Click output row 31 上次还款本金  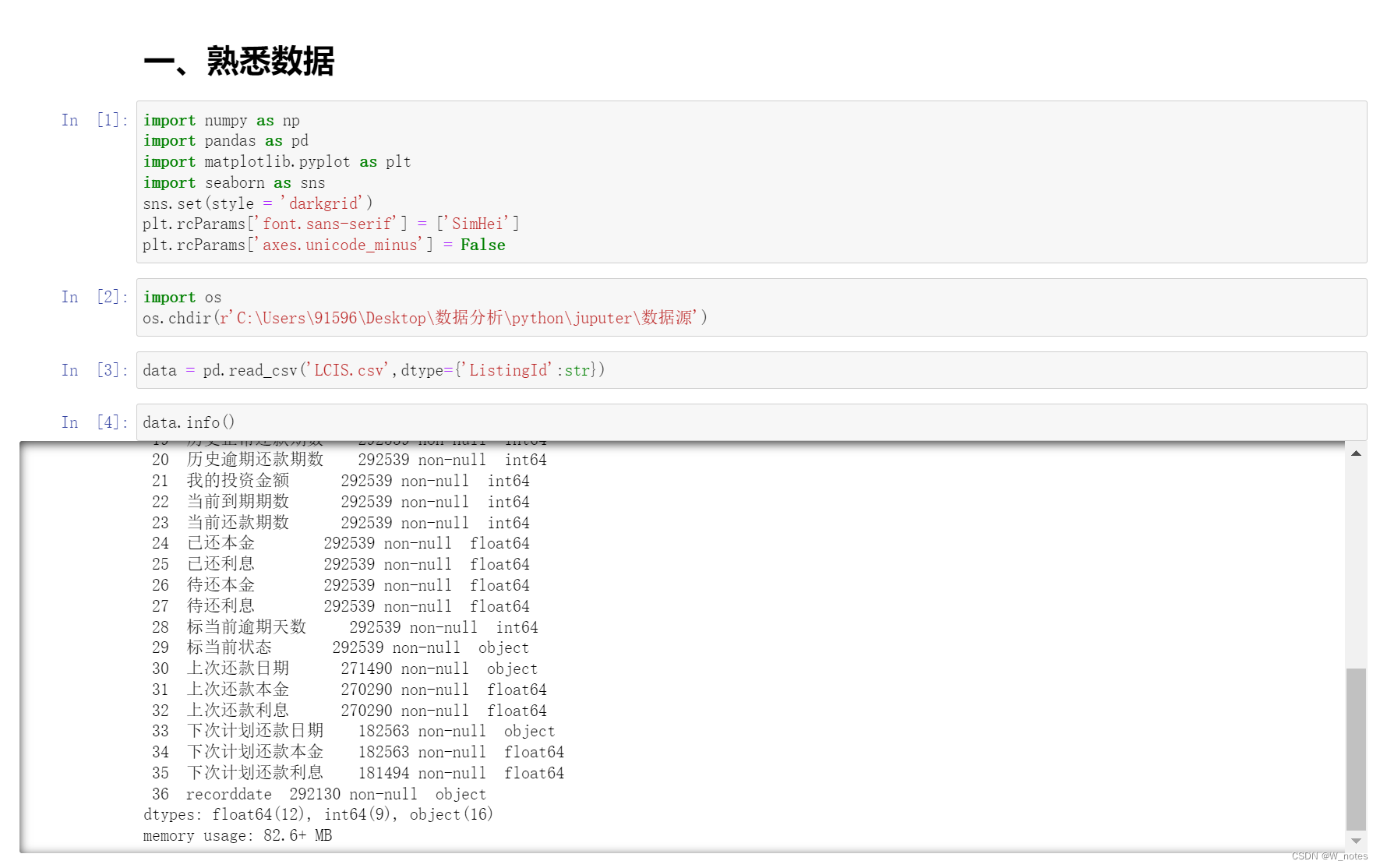tap(349, 690)
